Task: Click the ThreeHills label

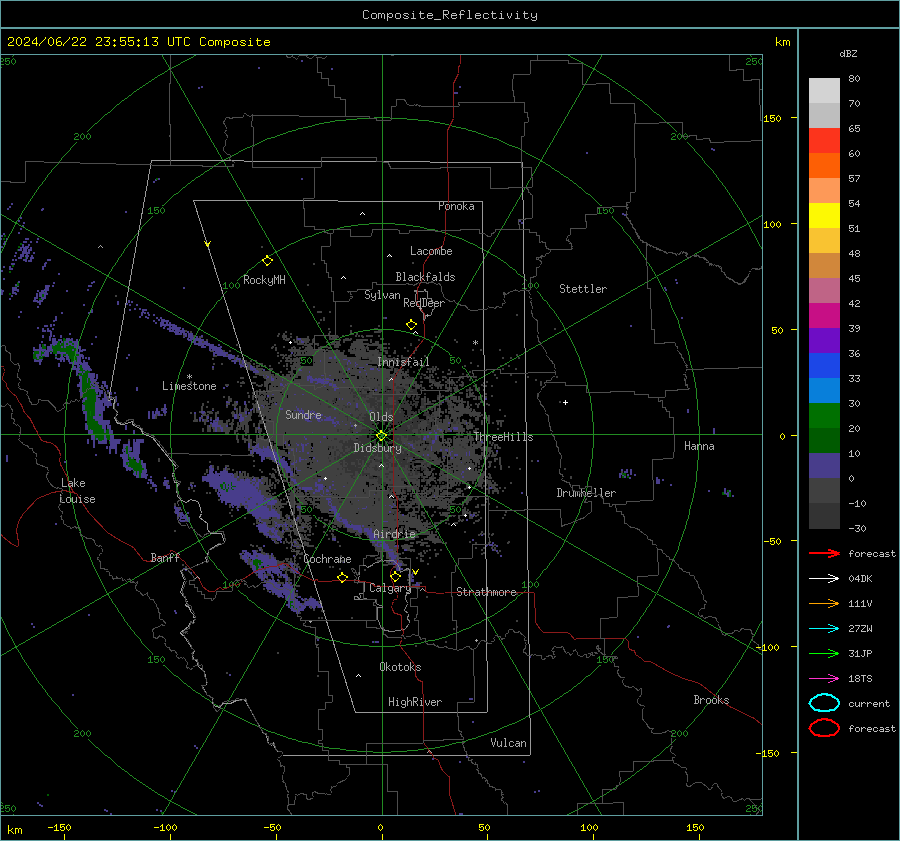Action: click(503, 437)
